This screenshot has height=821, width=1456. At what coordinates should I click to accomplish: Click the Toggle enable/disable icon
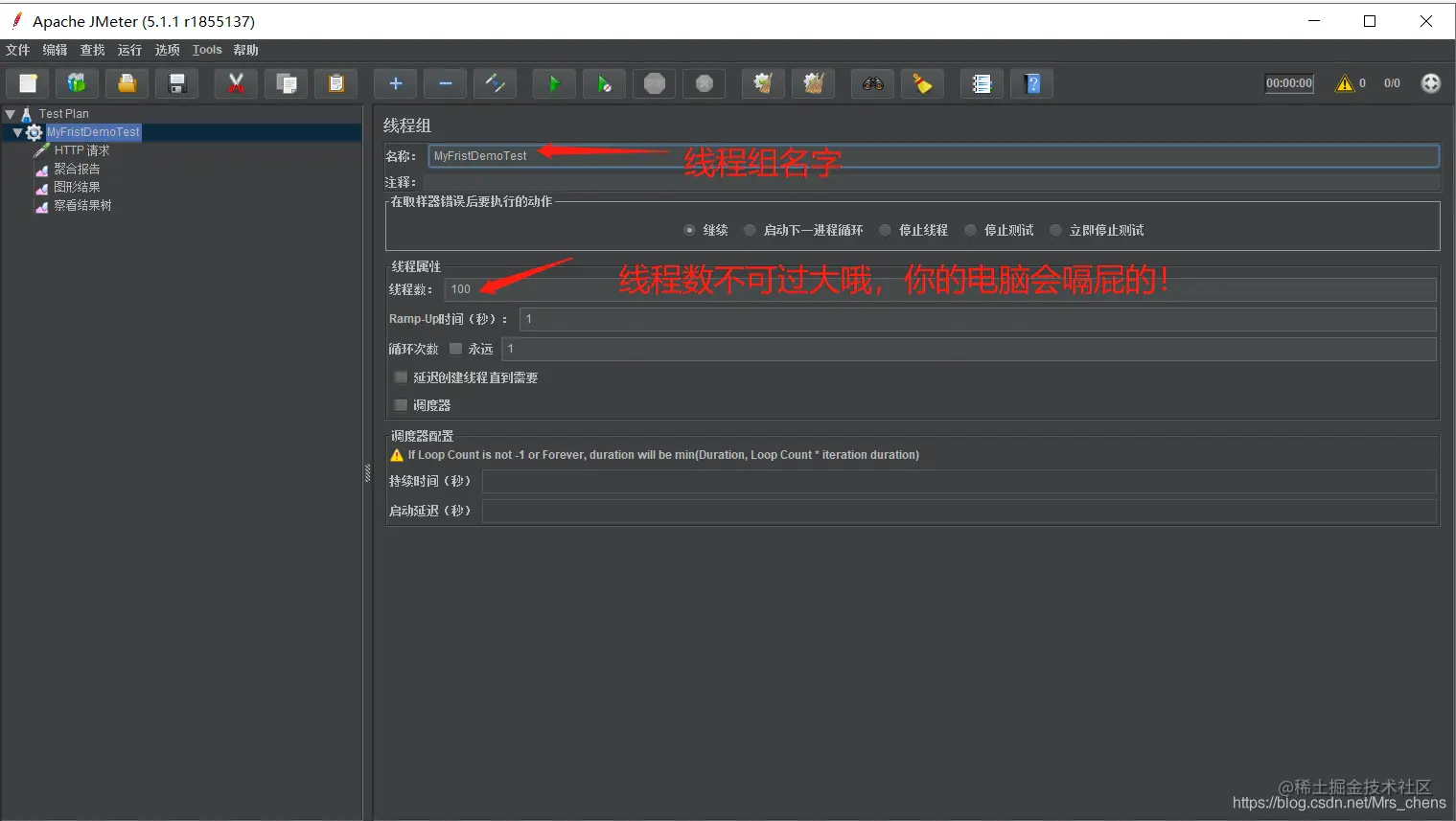pos(495,83)
